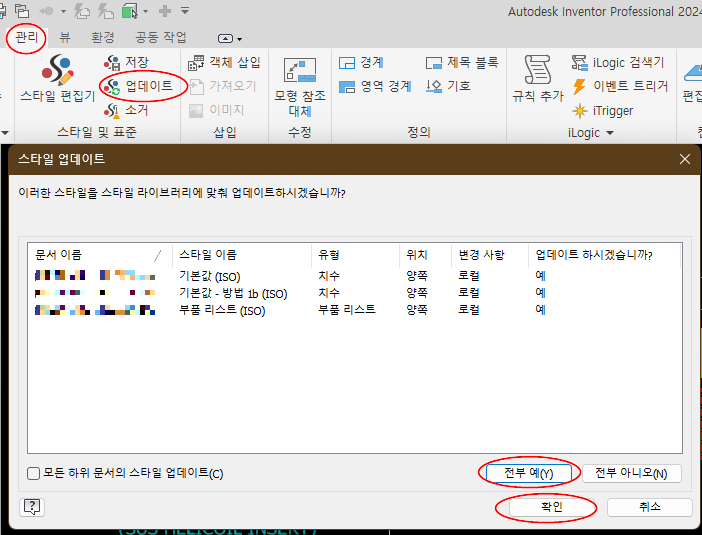Image resolution: width=702 pixels, height=535 pixels.
Task: Click the 전부 예(Y) button
Action: [x=529, y=473]
